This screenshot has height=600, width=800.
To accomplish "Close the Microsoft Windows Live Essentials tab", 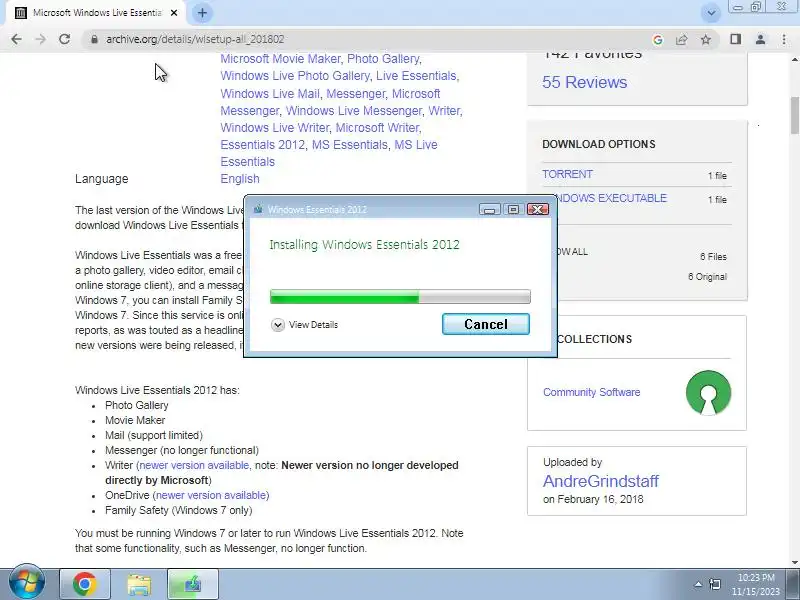I will click(x=173, y=13).
